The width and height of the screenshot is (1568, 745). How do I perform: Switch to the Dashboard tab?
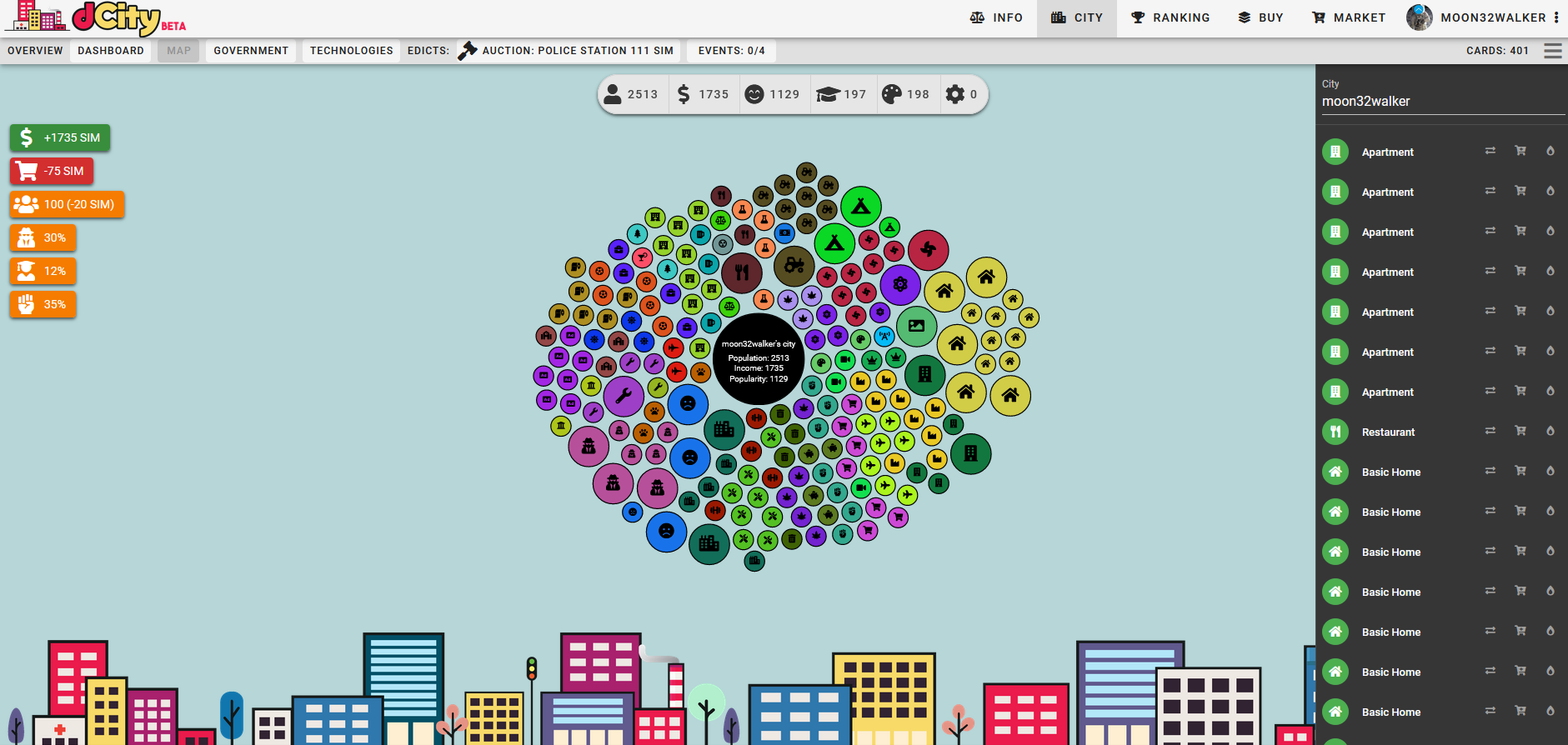[x=111, y=51]
